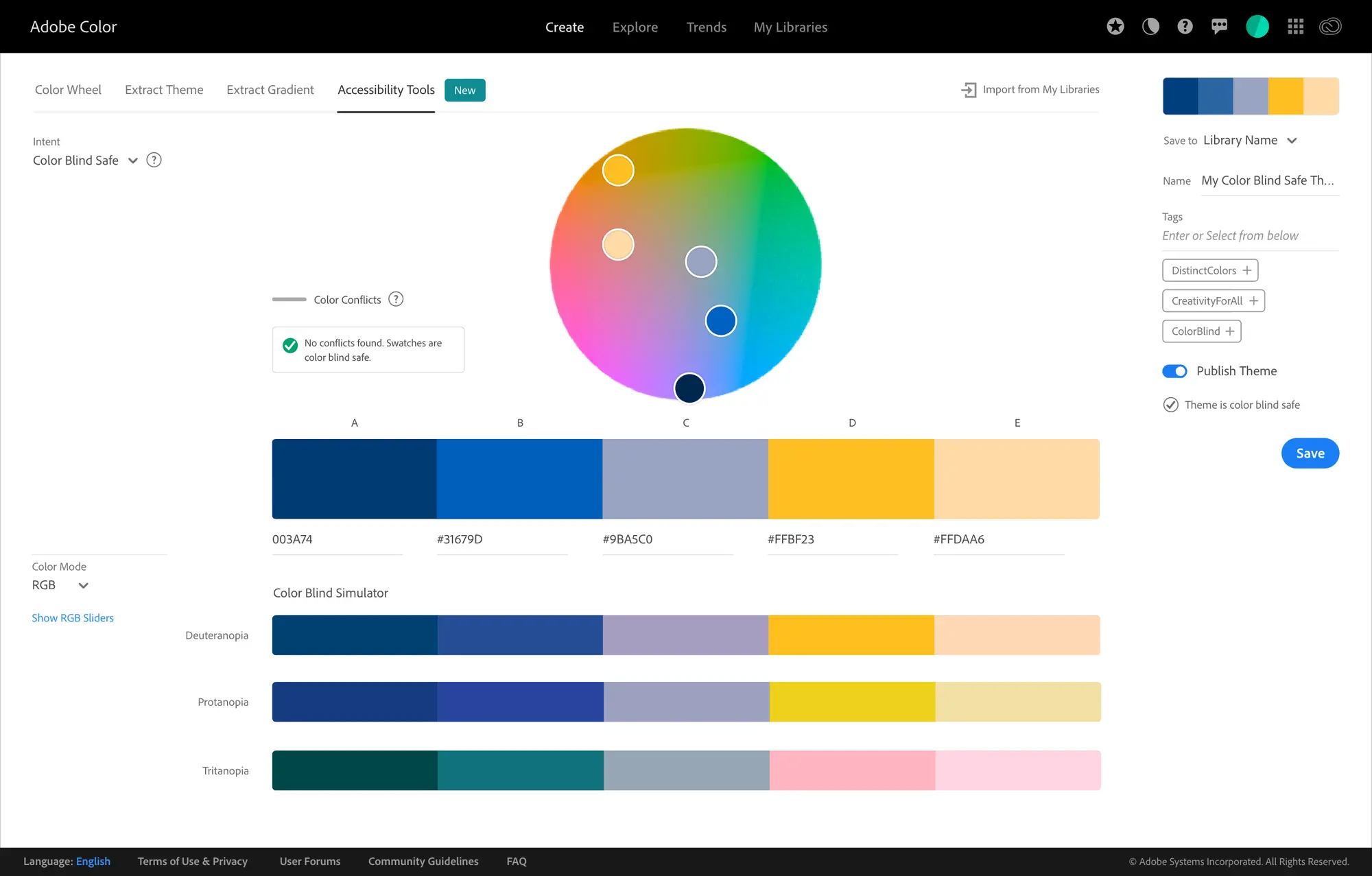Open the help question mark in header
Viewport: 1372px width, 876px height.
pos(1185,27)
